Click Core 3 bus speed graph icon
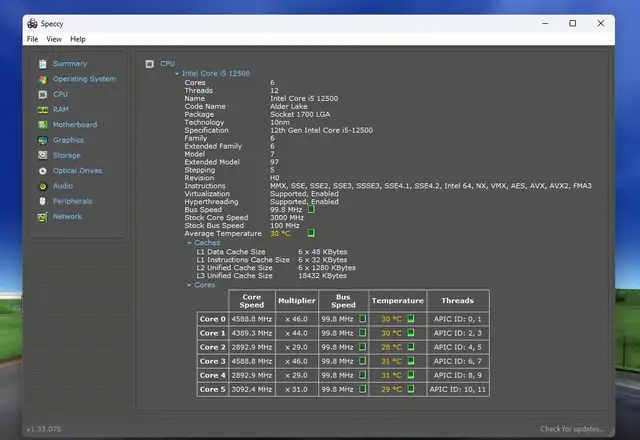The height and width of the screenshot is (440, 640). [362, 361]
